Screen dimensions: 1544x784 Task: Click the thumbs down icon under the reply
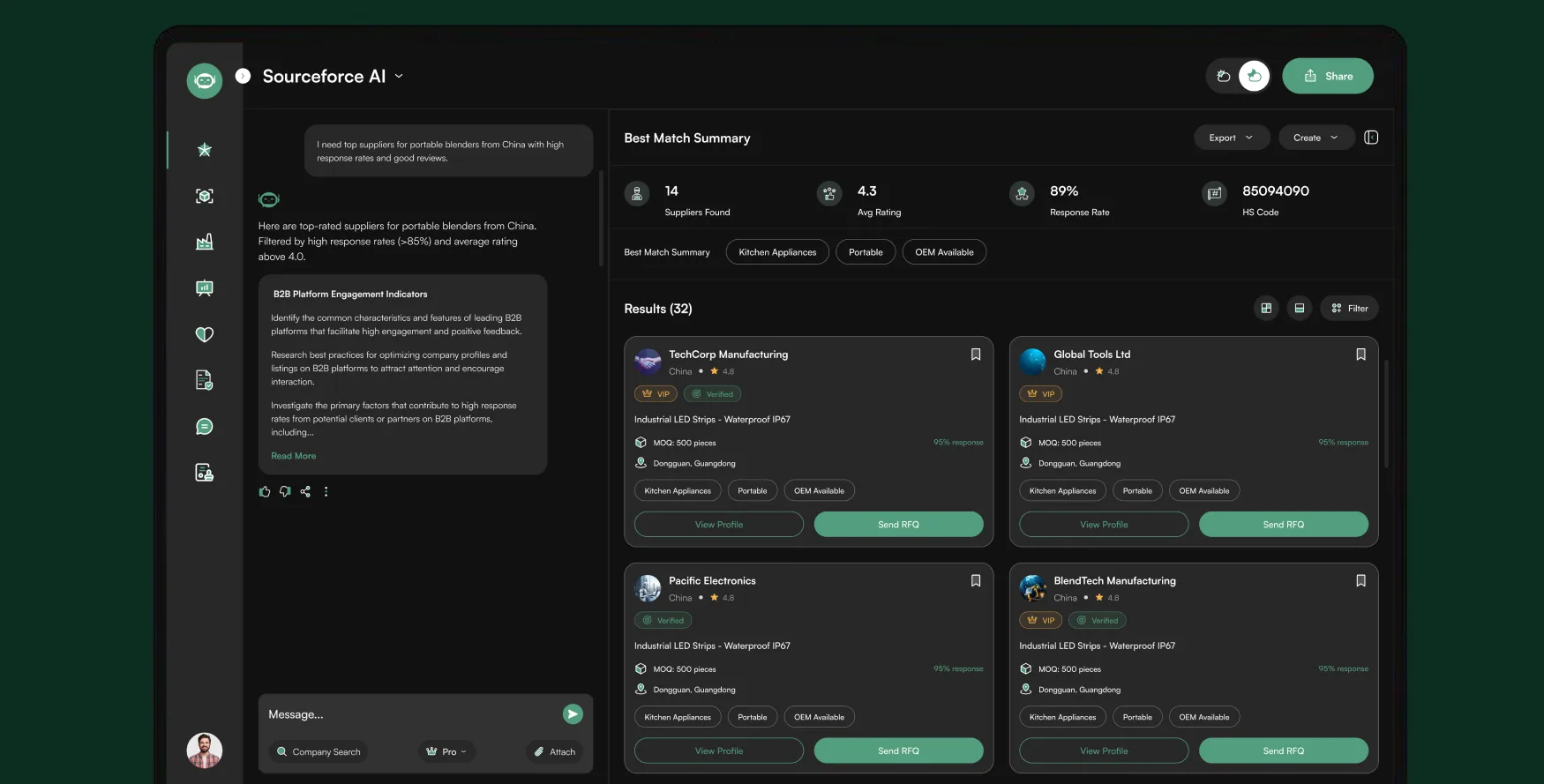[x=285, y=491]
